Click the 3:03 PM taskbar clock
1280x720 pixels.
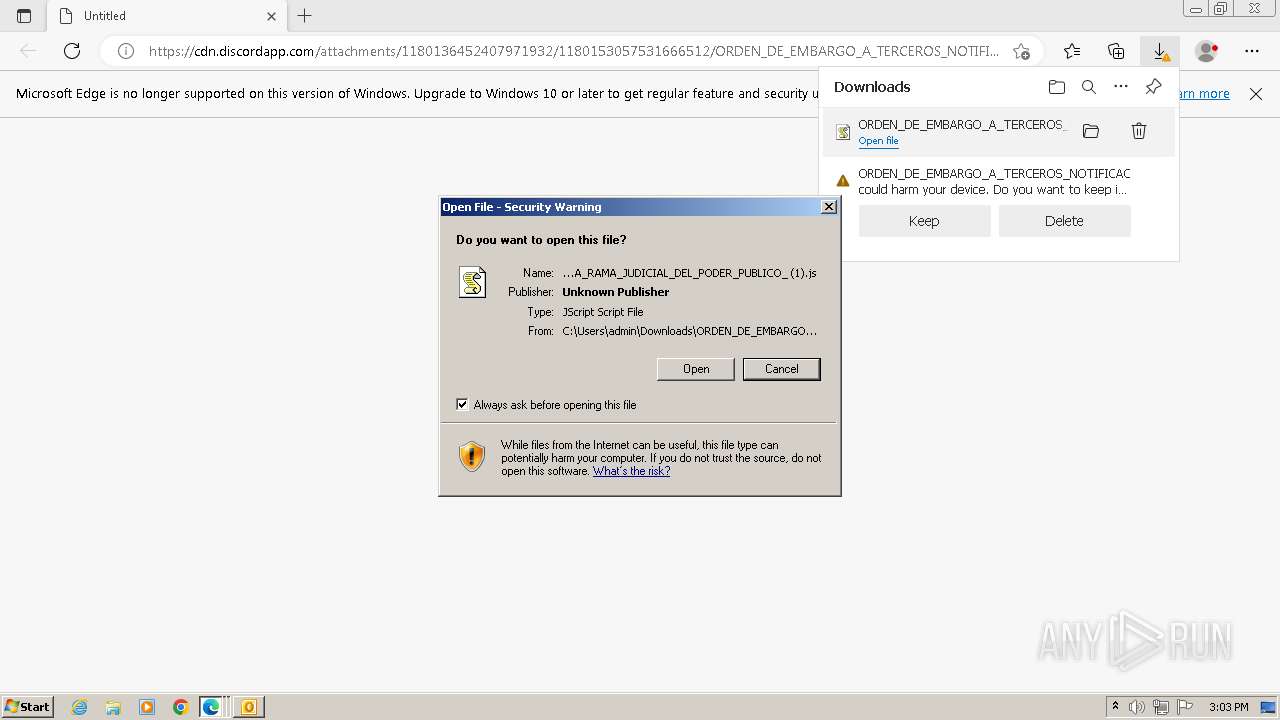point(1228,707)
